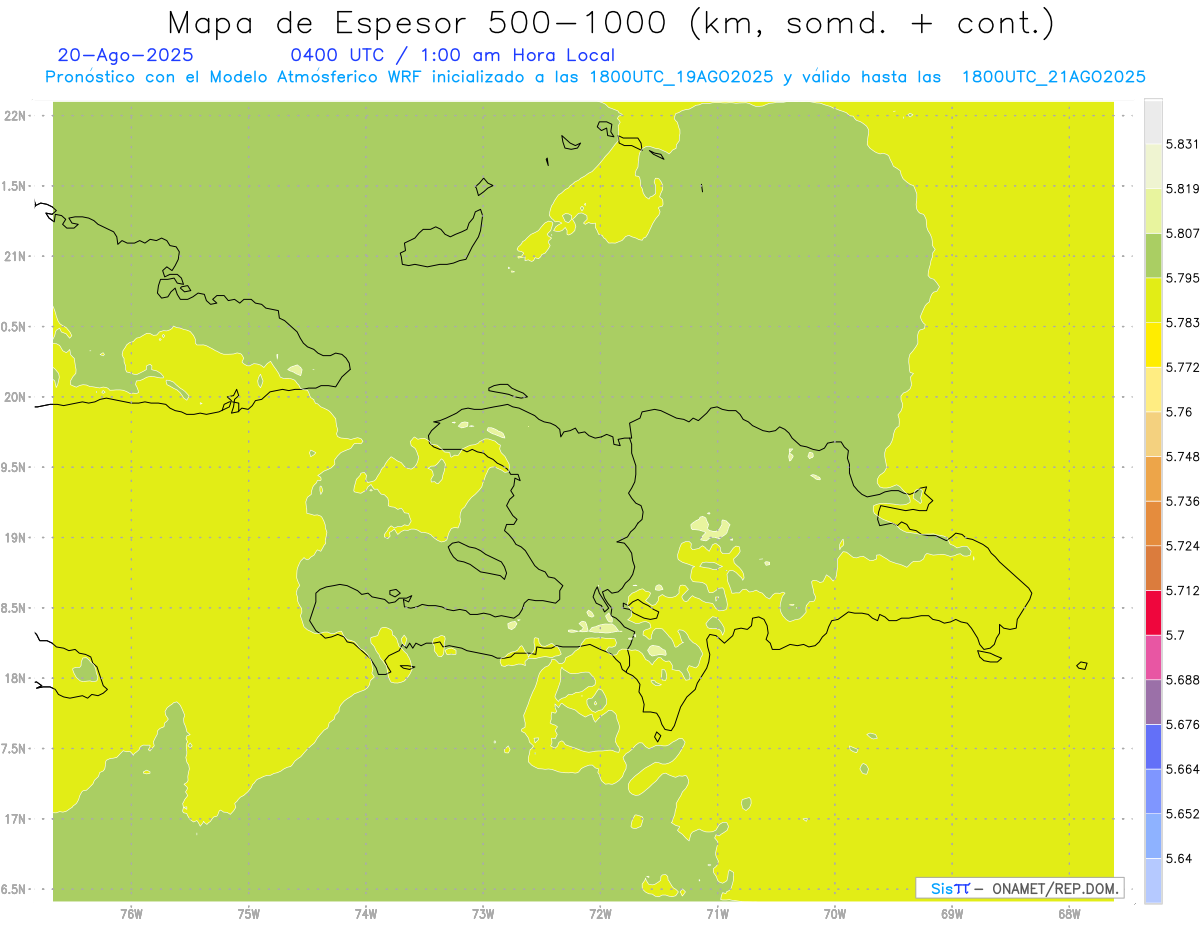
Task: Click latitude label '18N'
Action: click(14, 679)
